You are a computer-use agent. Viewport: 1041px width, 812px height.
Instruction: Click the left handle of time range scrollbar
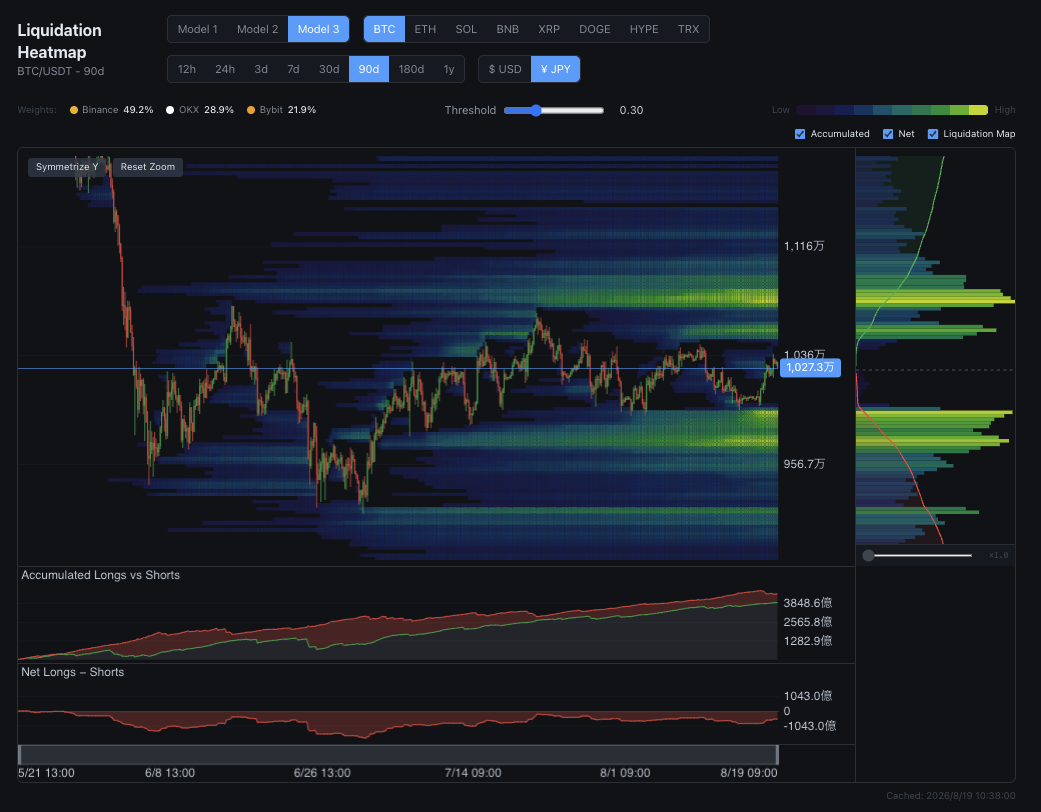[20, 754]
